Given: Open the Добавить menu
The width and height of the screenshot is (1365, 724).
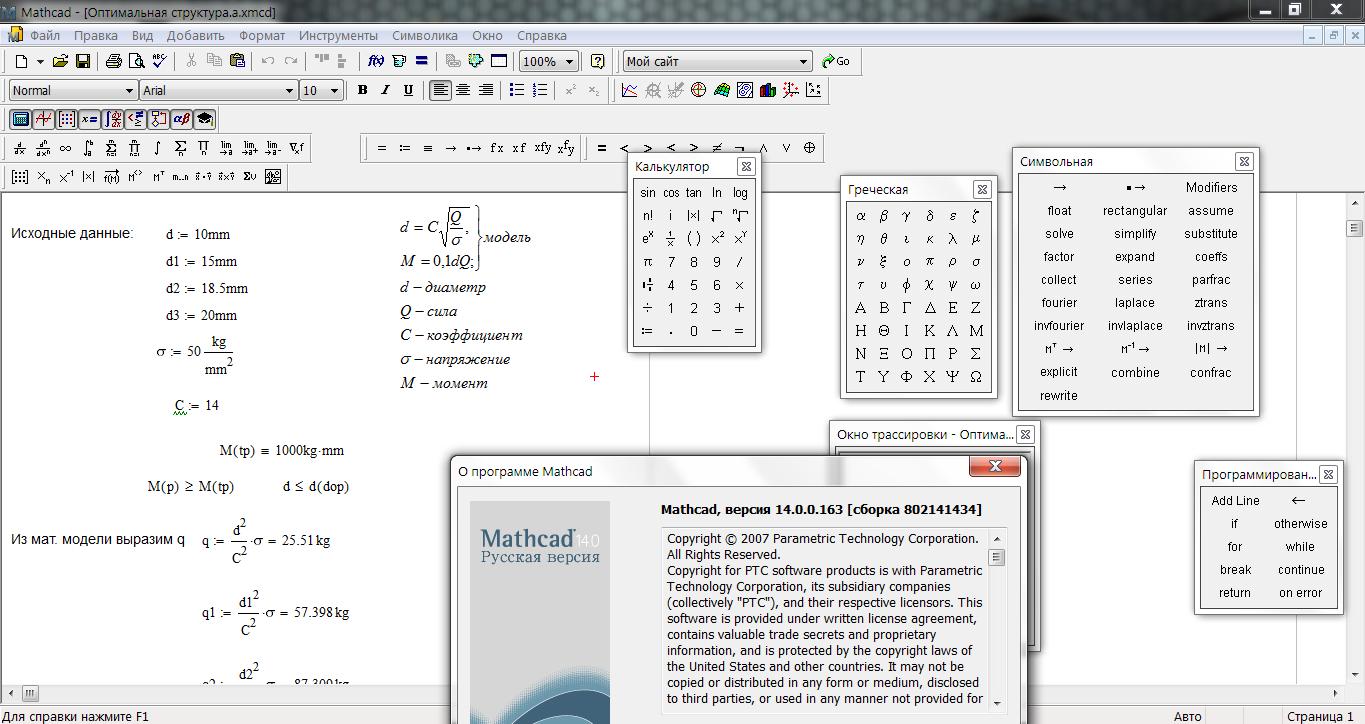Looking at the screenshot, I should click(196, 35).
